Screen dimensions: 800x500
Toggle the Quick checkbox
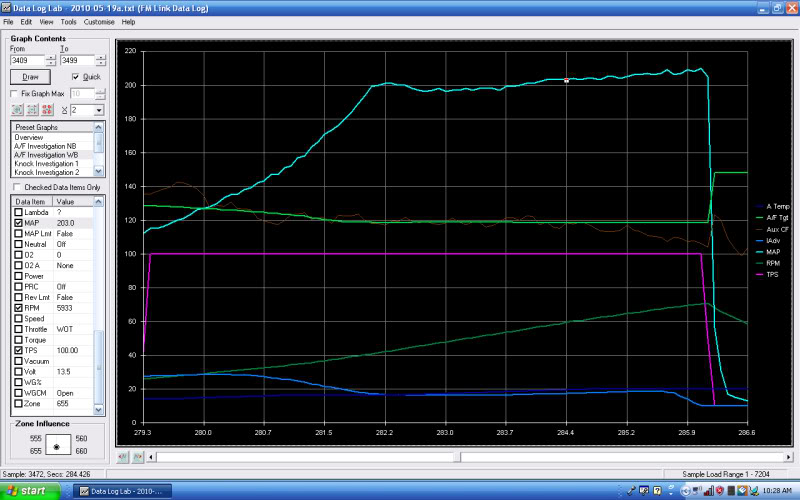tap(74, 76)
